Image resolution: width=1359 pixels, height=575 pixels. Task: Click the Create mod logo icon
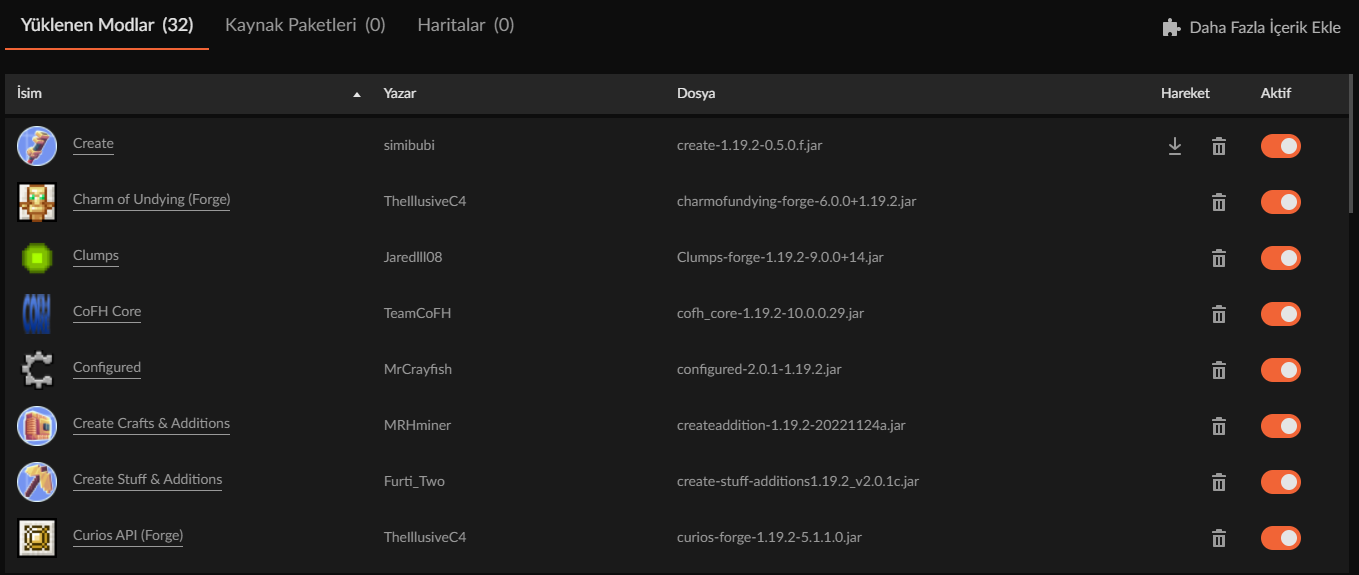tap(37, 146)
